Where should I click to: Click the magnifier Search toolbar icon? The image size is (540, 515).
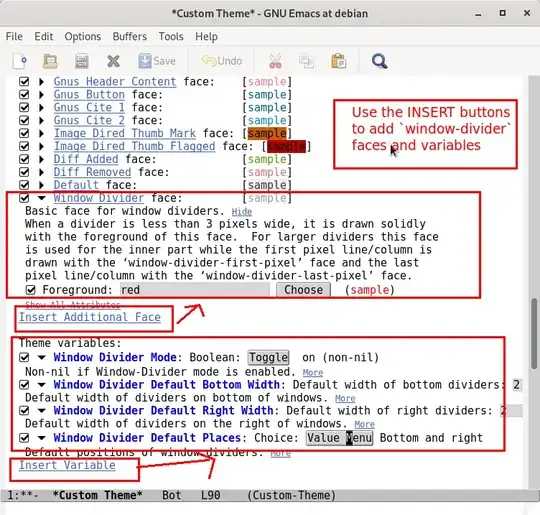[x=380, y=61]
